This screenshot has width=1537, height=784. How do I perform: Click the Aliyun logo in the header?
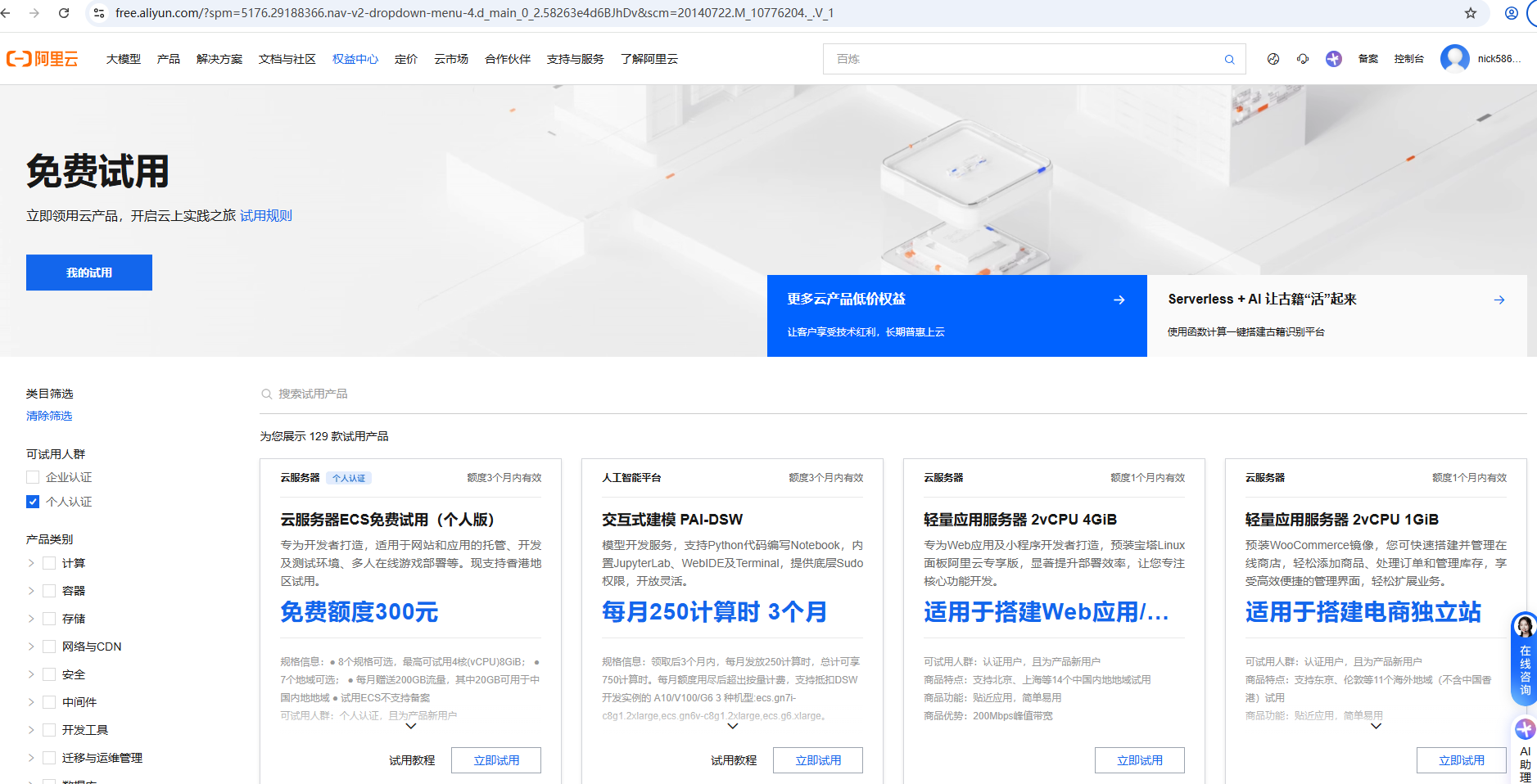(43, 59)
